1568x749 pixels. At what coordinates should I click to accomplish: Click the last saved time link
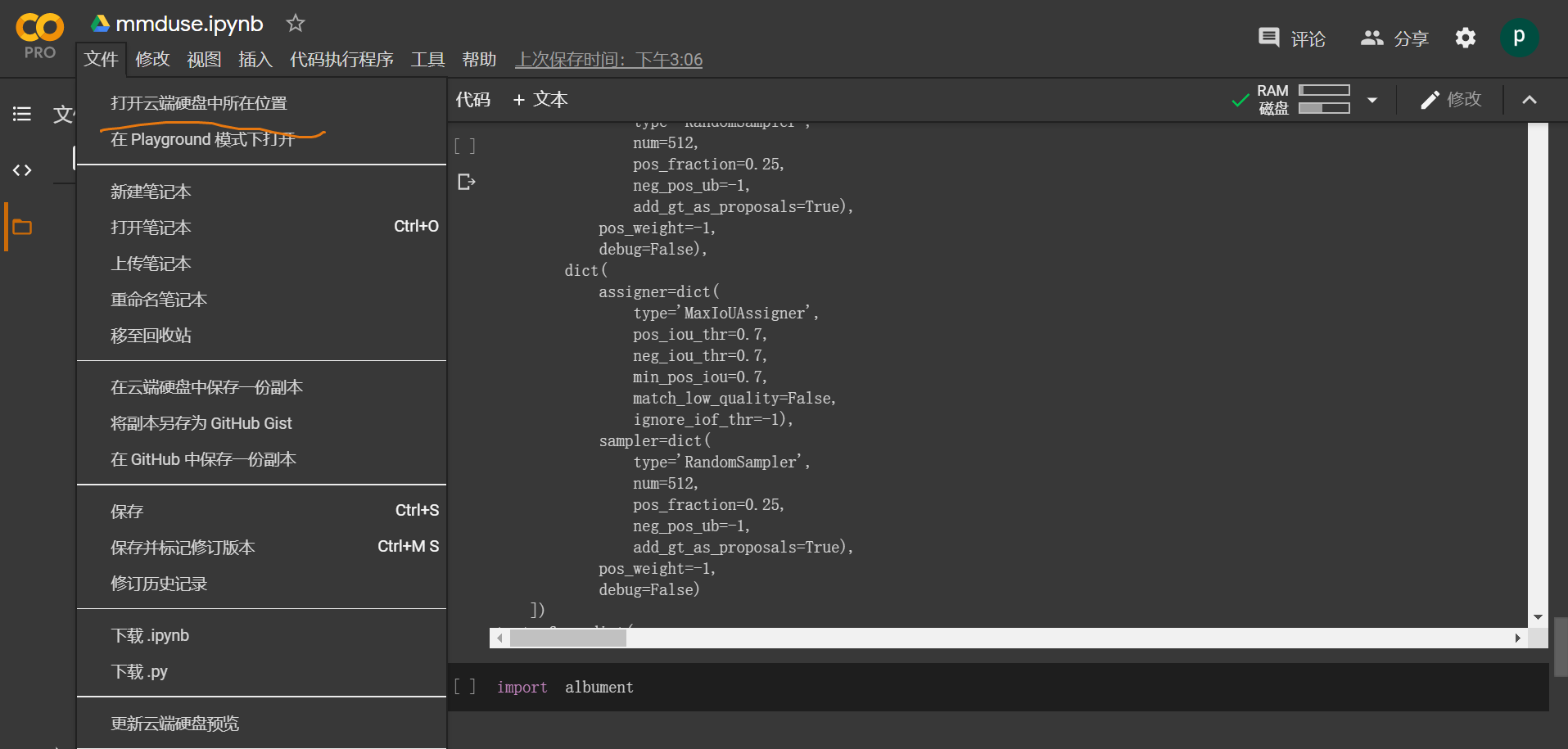point(608,60)
